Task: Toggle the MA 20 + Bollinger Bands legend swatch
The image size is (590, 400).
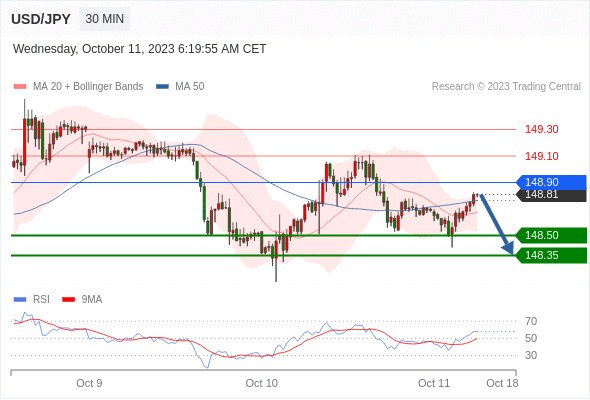Action: pos(20,87)
